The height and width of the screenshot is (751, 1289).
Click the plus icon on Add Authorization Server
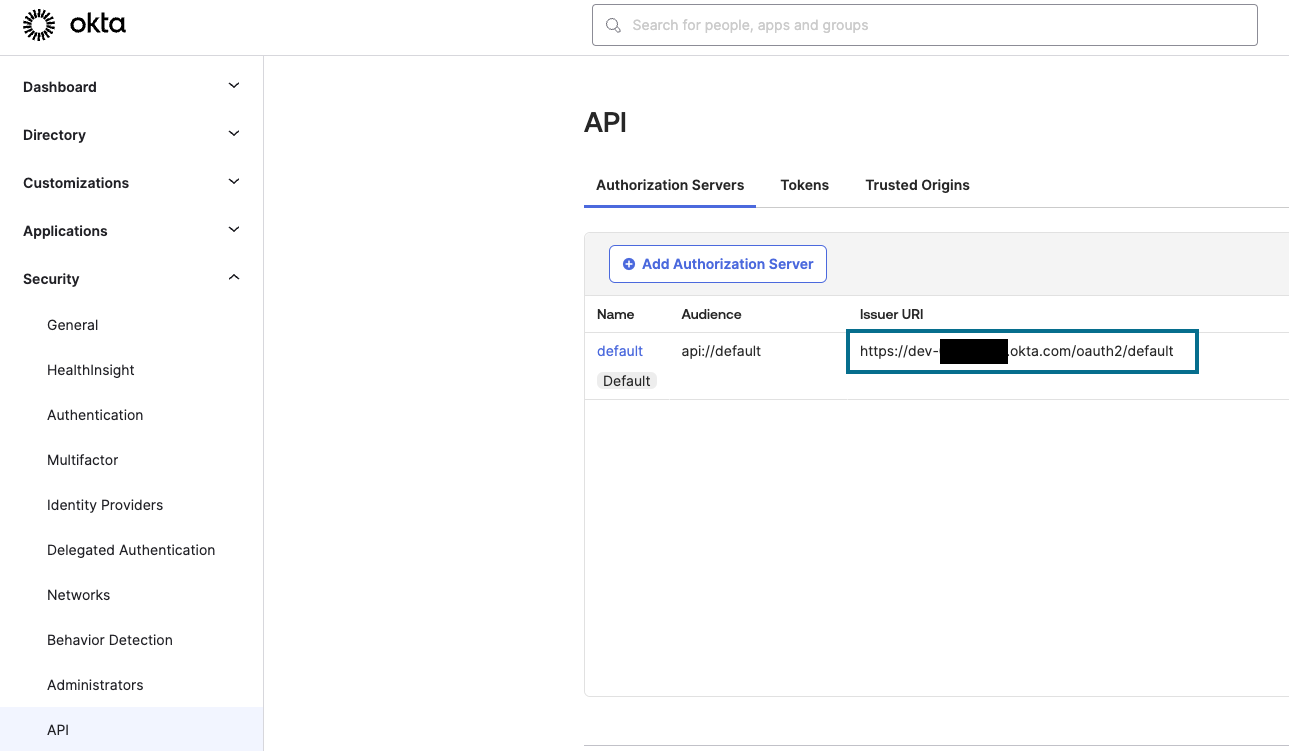point(629,264)
